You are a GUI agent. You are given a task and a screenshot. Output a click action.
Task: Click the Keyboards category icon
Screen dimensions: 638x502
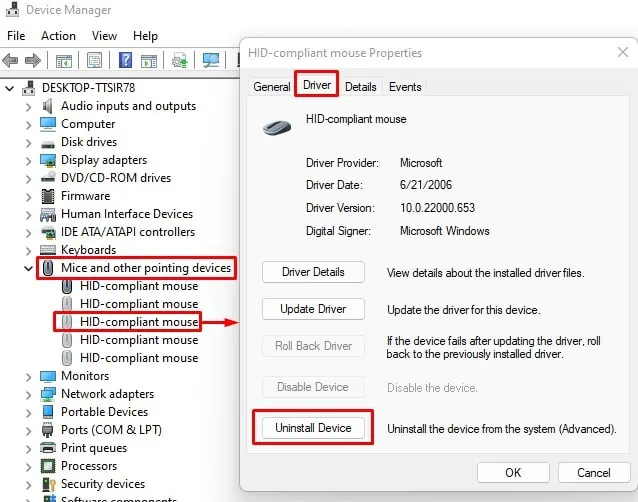tap(48, 250)
